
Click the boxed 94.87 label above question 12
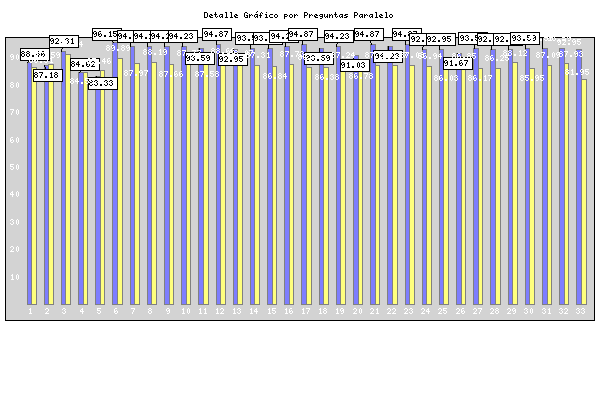[217, 34]
